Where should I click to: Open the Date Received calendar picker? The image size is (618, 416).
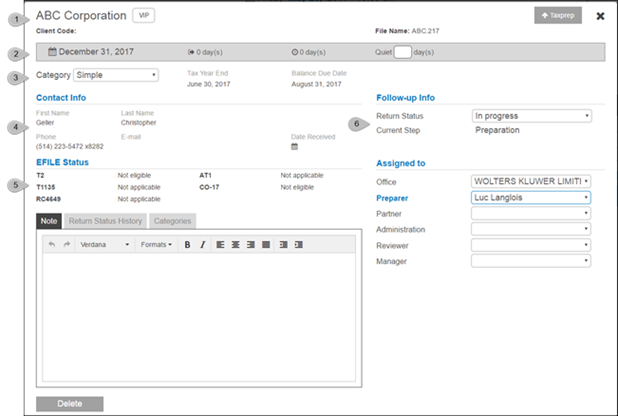(294, 146)
